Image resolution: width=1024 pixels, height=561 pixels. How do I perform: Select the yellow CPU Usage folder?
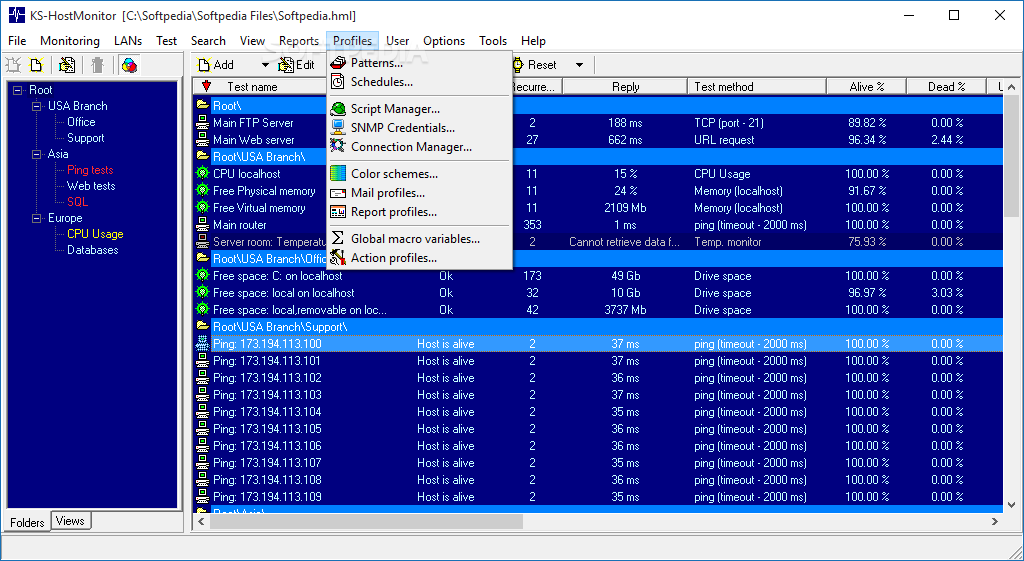pyautogui.click(x=95, y=234)
